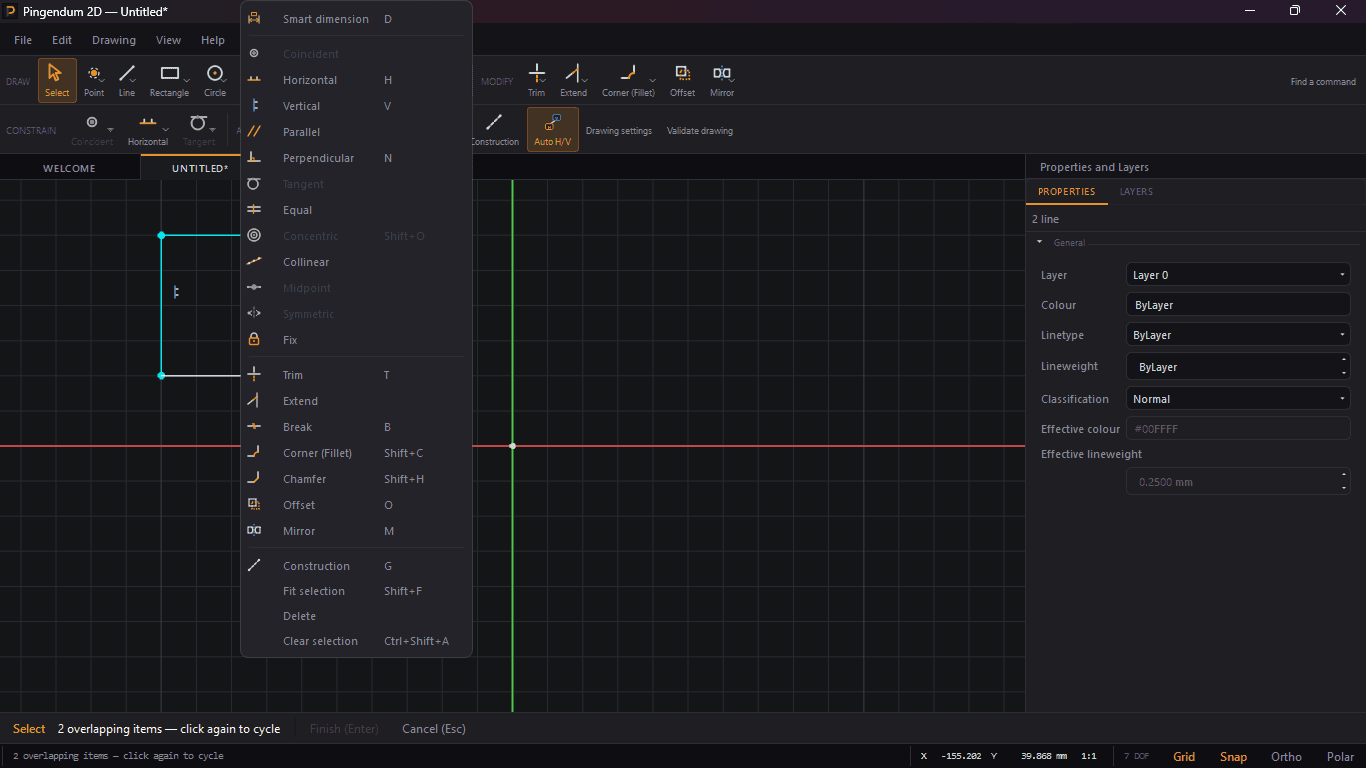The height and width of the screenshot is (768, 1366).
Task: Click Validate drawing
Action: coord(700,131)
